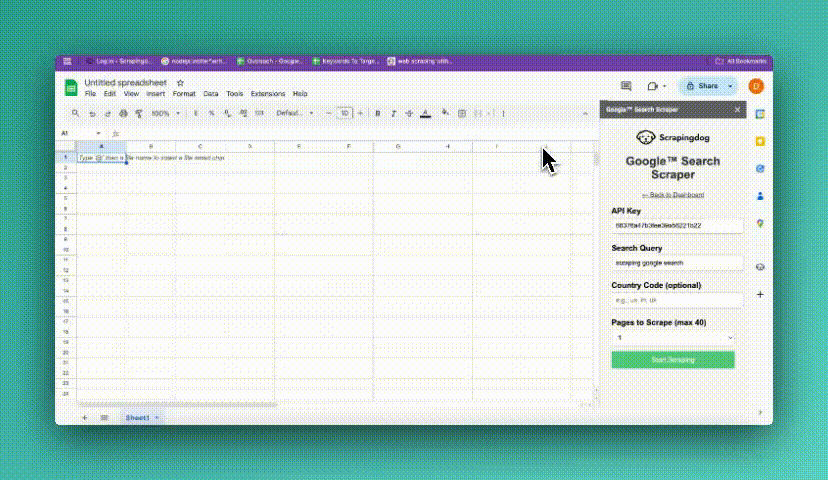Click the Start Scraping button

[673, 360]
